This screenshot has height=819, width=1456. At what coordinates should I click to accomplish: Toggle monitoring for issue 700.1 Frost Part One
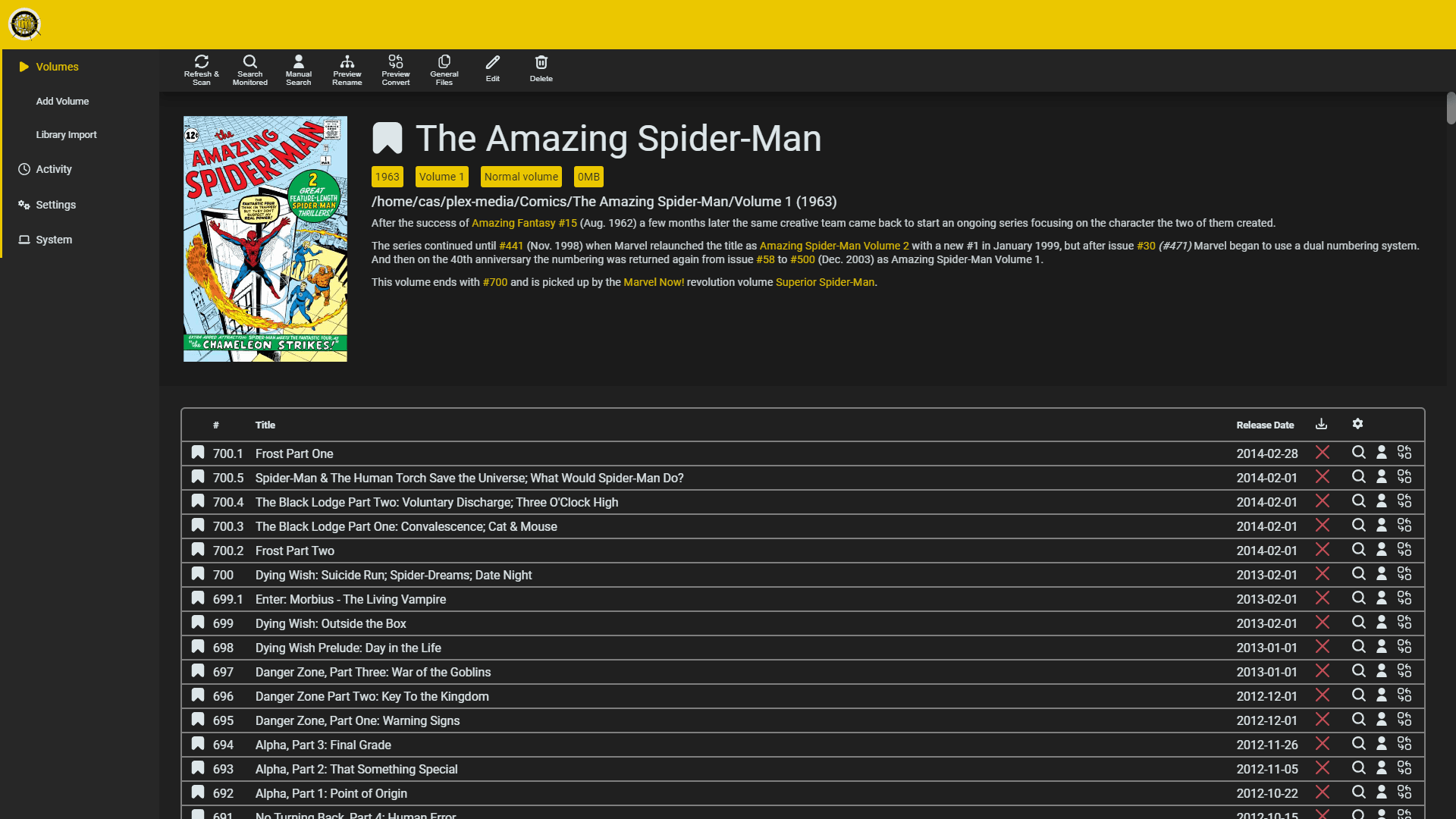[198, 453]
